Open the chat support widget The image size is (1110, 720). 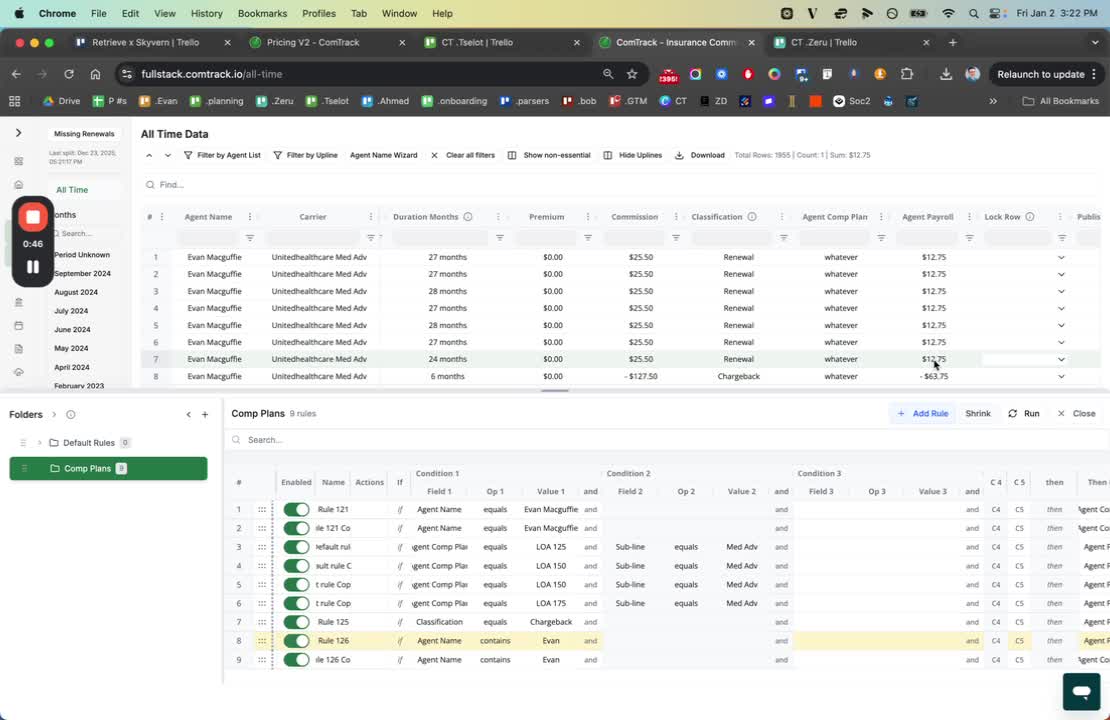(x=1081, y=691)
